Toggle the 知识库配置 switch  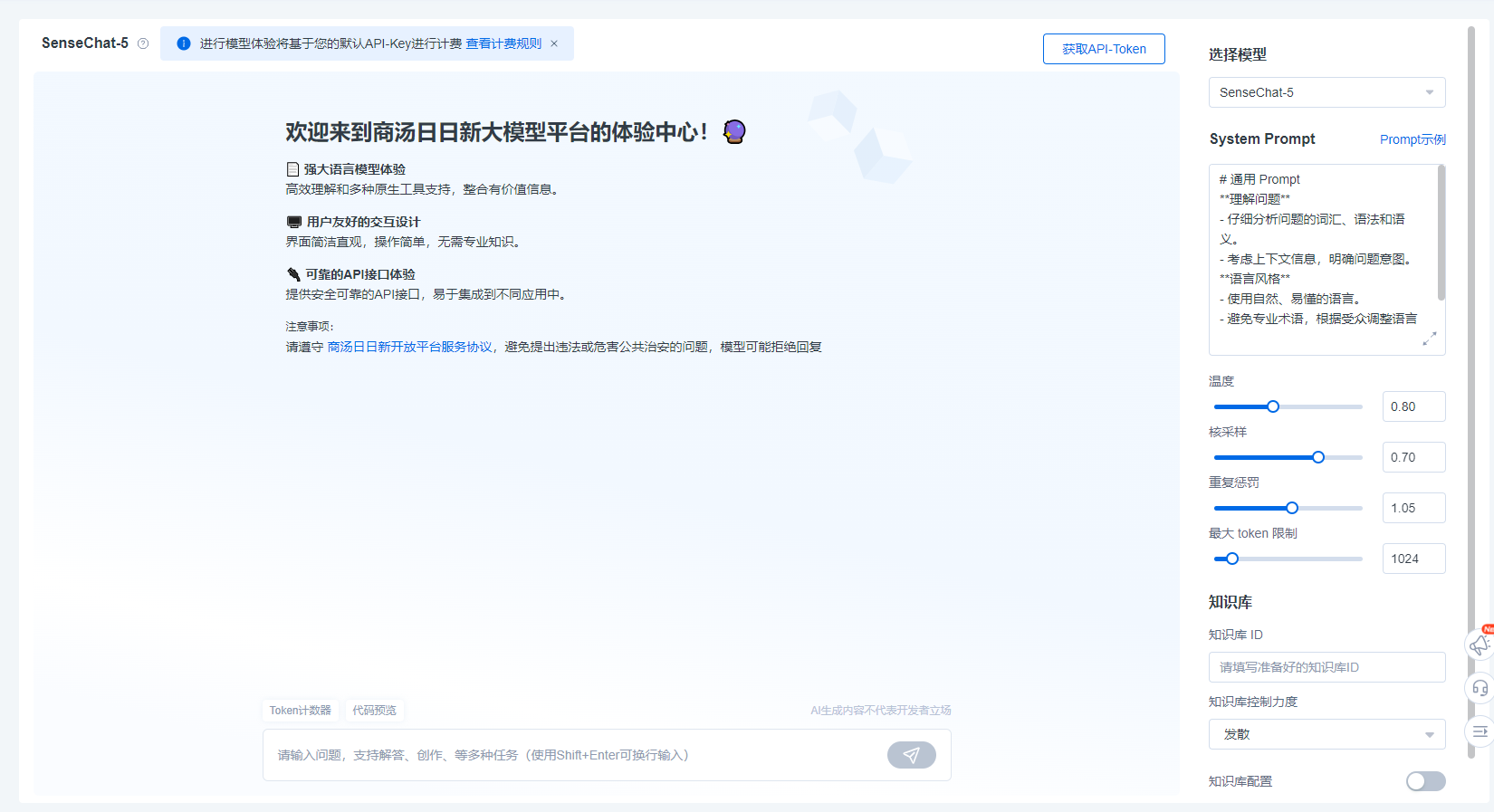pyautogui.click(x=1425, y=781)
